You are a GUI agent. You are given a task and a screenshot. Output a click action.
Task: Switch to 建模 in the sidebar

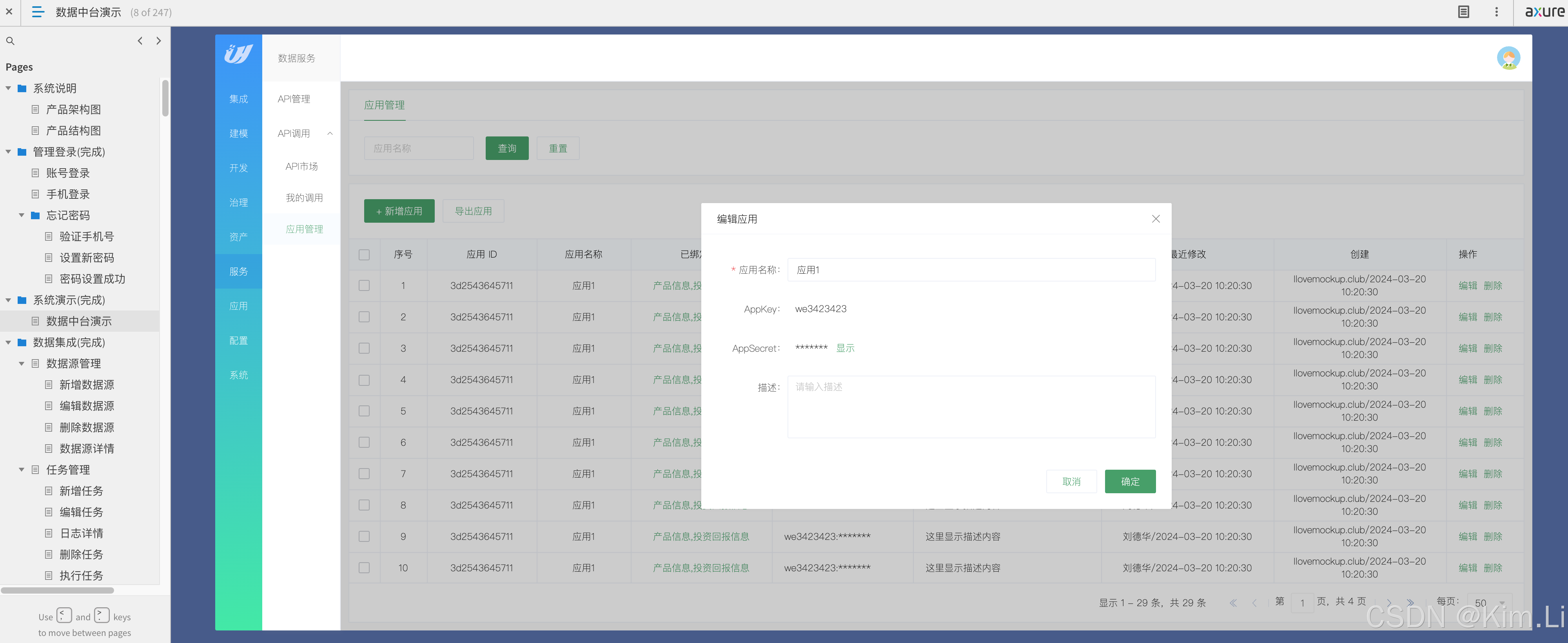coord(239,133)
